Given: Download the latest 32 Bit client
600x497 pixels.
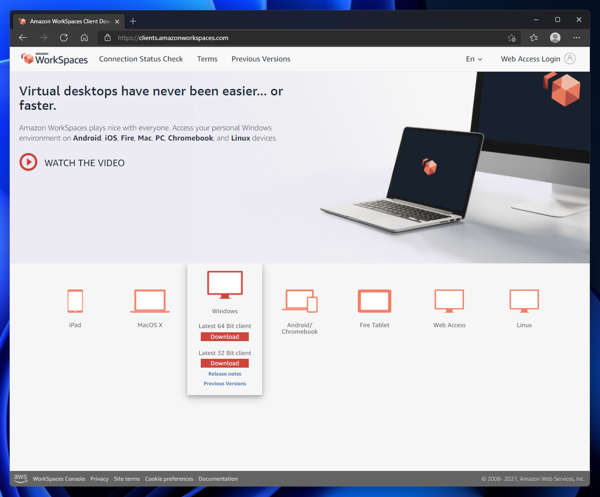Looking at the screenshot, I should point(225,363).
